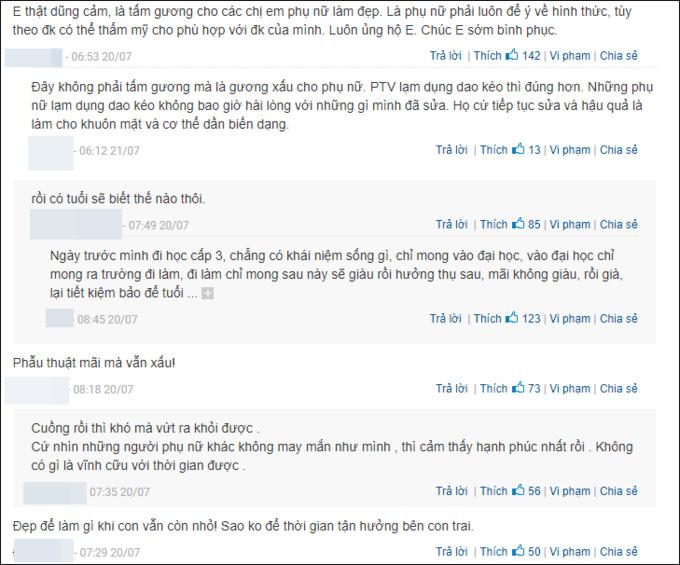
Task: Reply to the 'Phẫu thuật mãi mà vẫn xấu' comment
Action: click(x=452, y=388)
